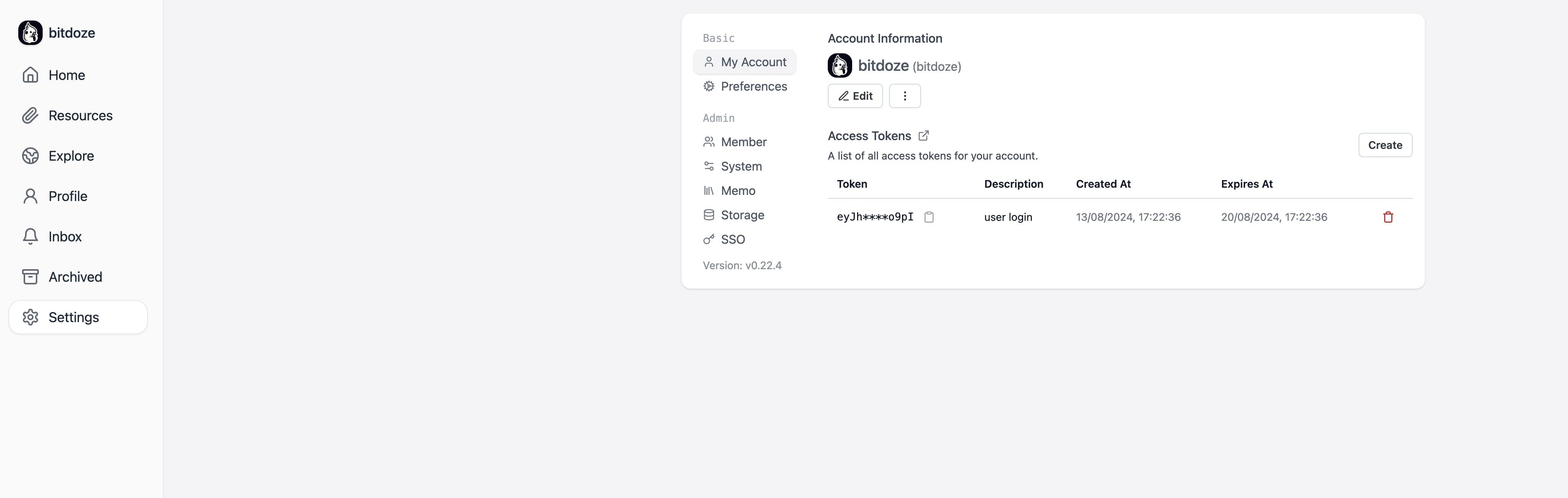The height and width of the screenshot is (498, 1568).
Task: Open the Memo admin section
Action: click(738, 190)
